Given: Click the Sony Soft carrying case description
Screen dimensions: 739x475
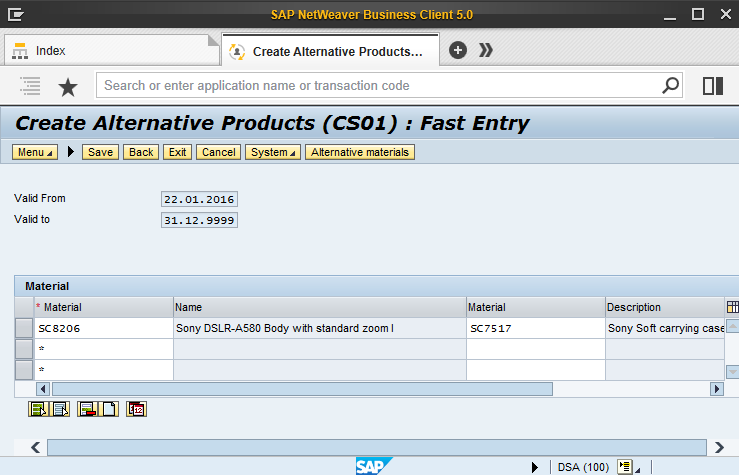Looking at the screenshot, I should point(665,328).
